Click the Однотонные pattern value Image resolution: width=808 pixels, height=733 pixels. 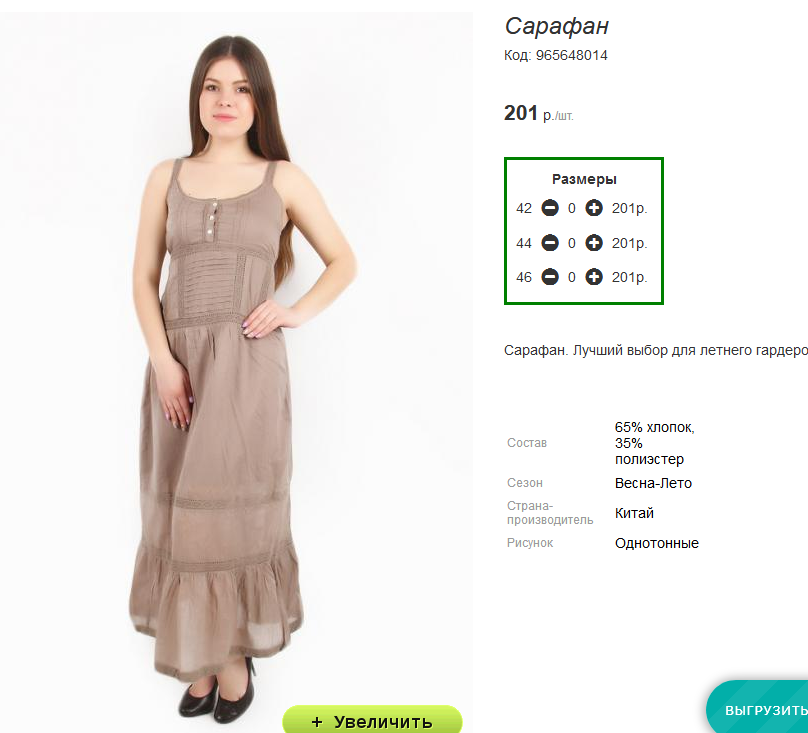point(656,543)
